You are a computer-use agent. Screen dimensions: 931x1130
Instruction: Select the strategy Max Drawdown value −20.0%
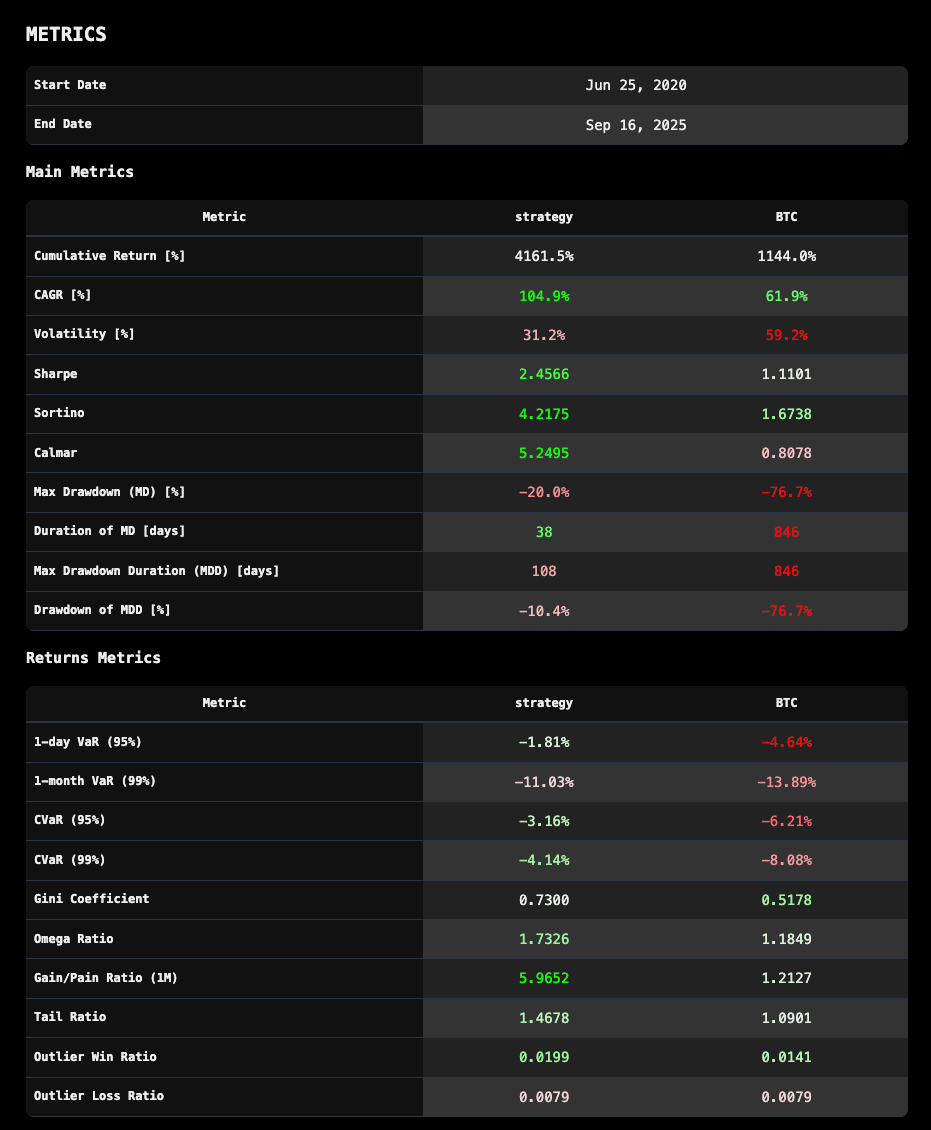[x=544, y=492]
